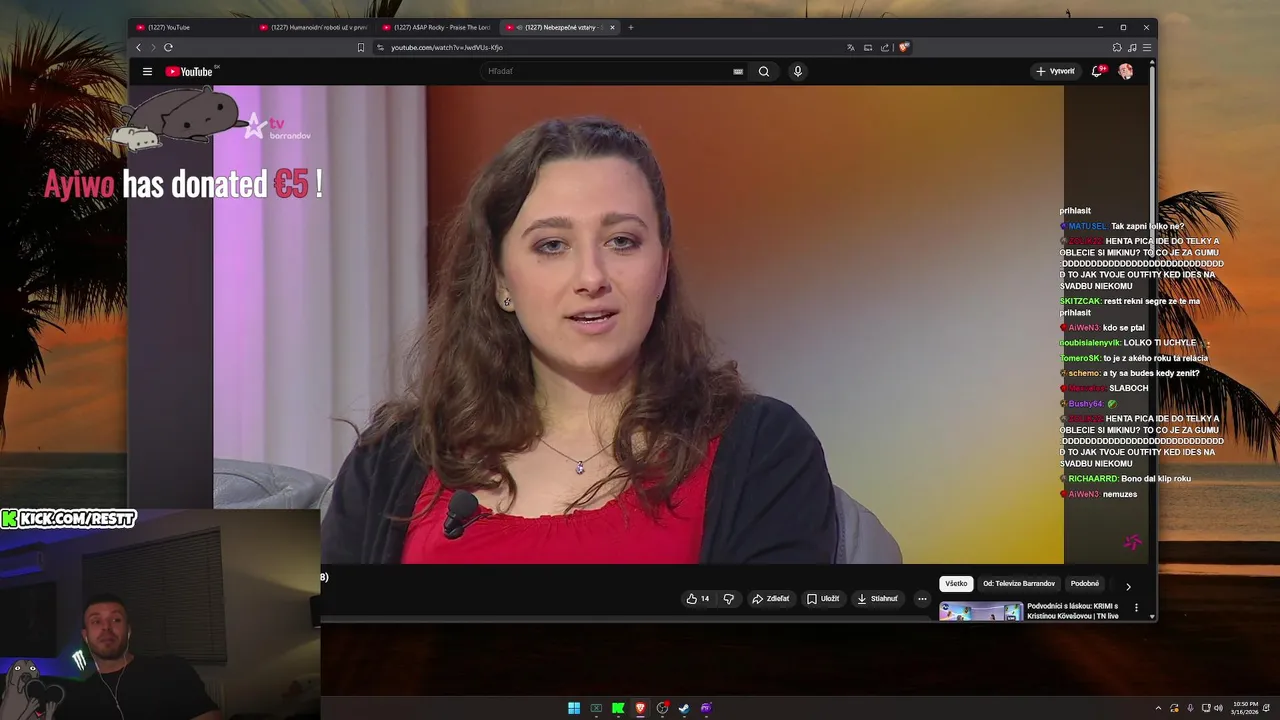Open the Podvodníci s láskou video thumbnail

coord(981,611)
